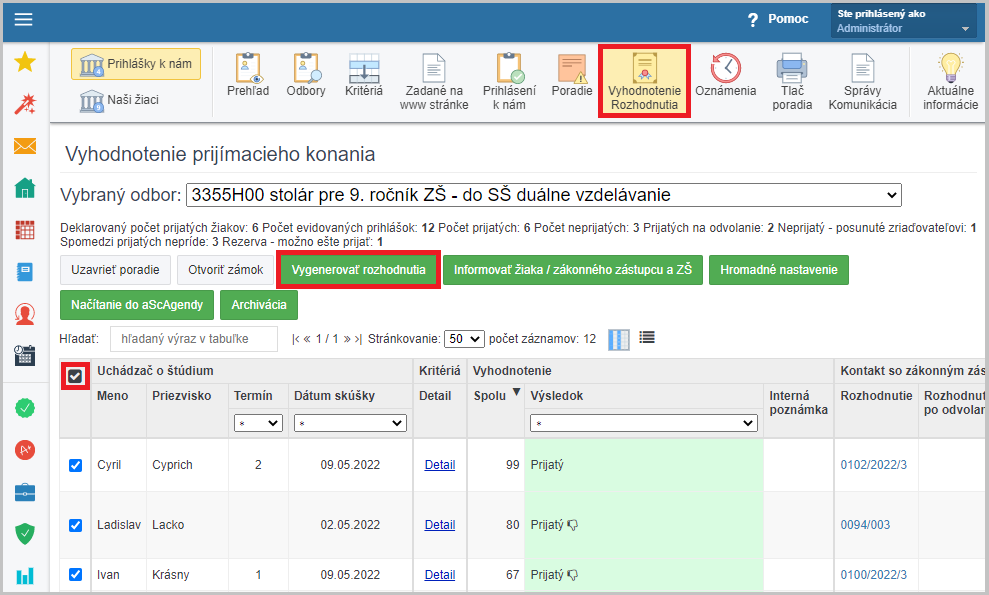989x595 pixels.
Task: Uncheck the checkbox for Ladislav Lacko
Action: [x=75, y=525]
